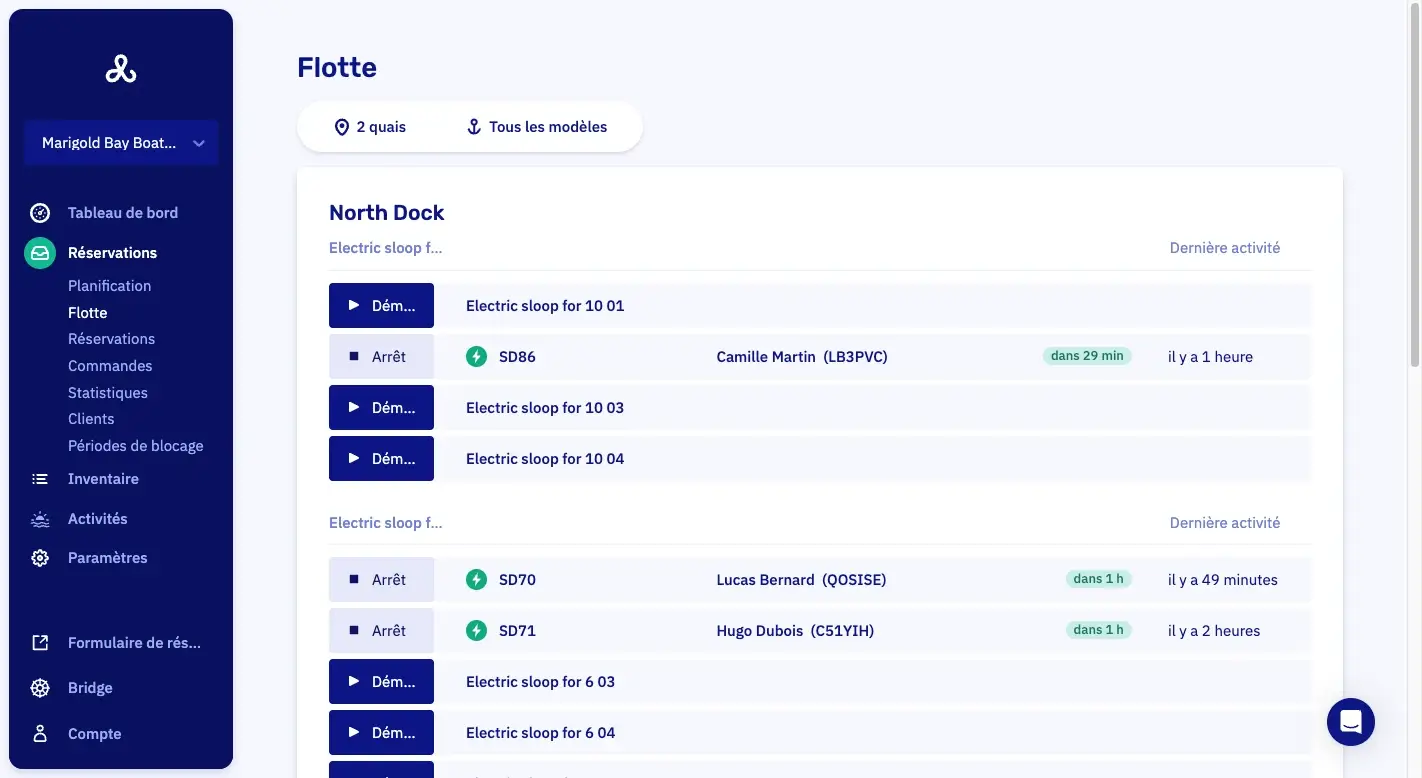Go to Planification submenu
Screen dimensions: 1422x778
[110, 286]
